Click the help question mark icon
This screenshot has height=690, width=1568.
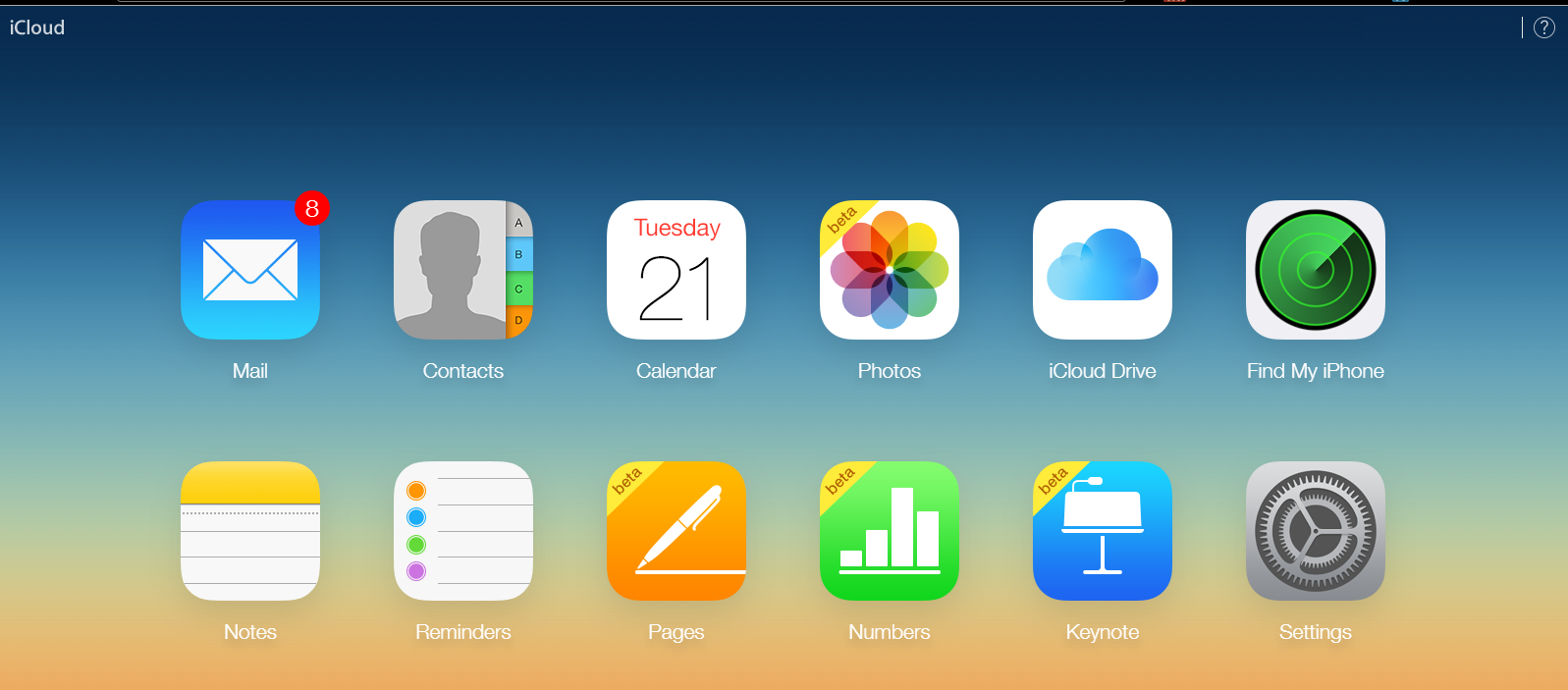click(x=1544, y=27)
